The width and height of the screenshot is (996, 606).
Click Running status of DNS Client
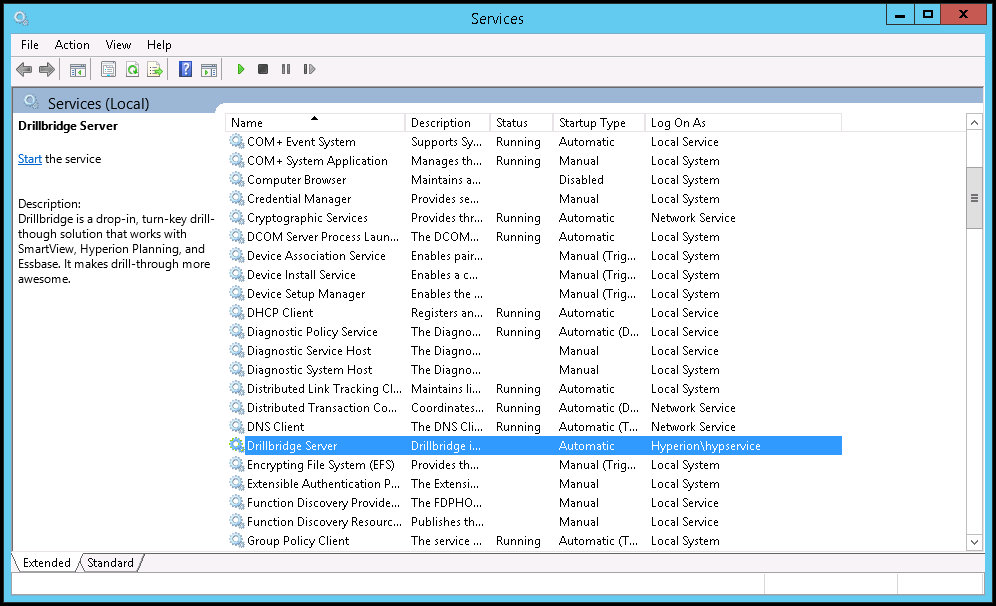coord(518,427)
